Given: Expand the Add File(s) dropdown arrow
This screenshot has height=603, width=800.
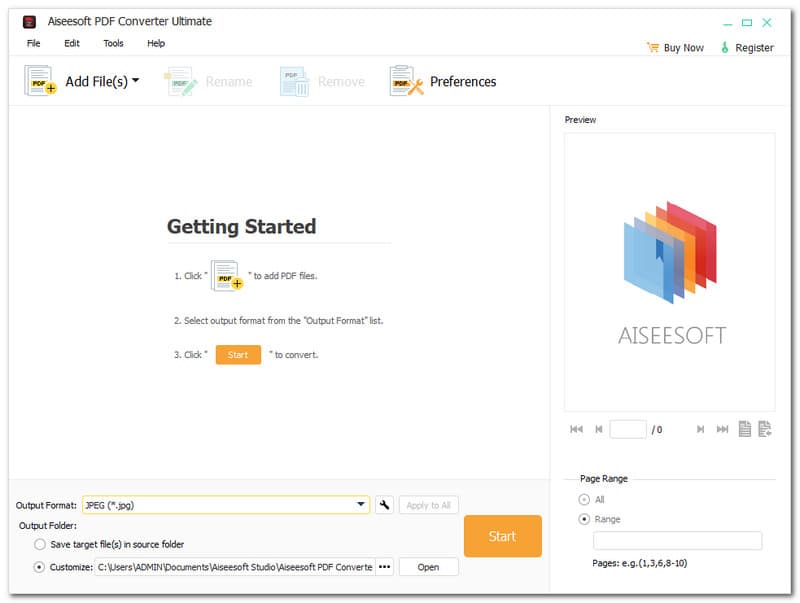Looking at the screenshot, I should point(135,81).
